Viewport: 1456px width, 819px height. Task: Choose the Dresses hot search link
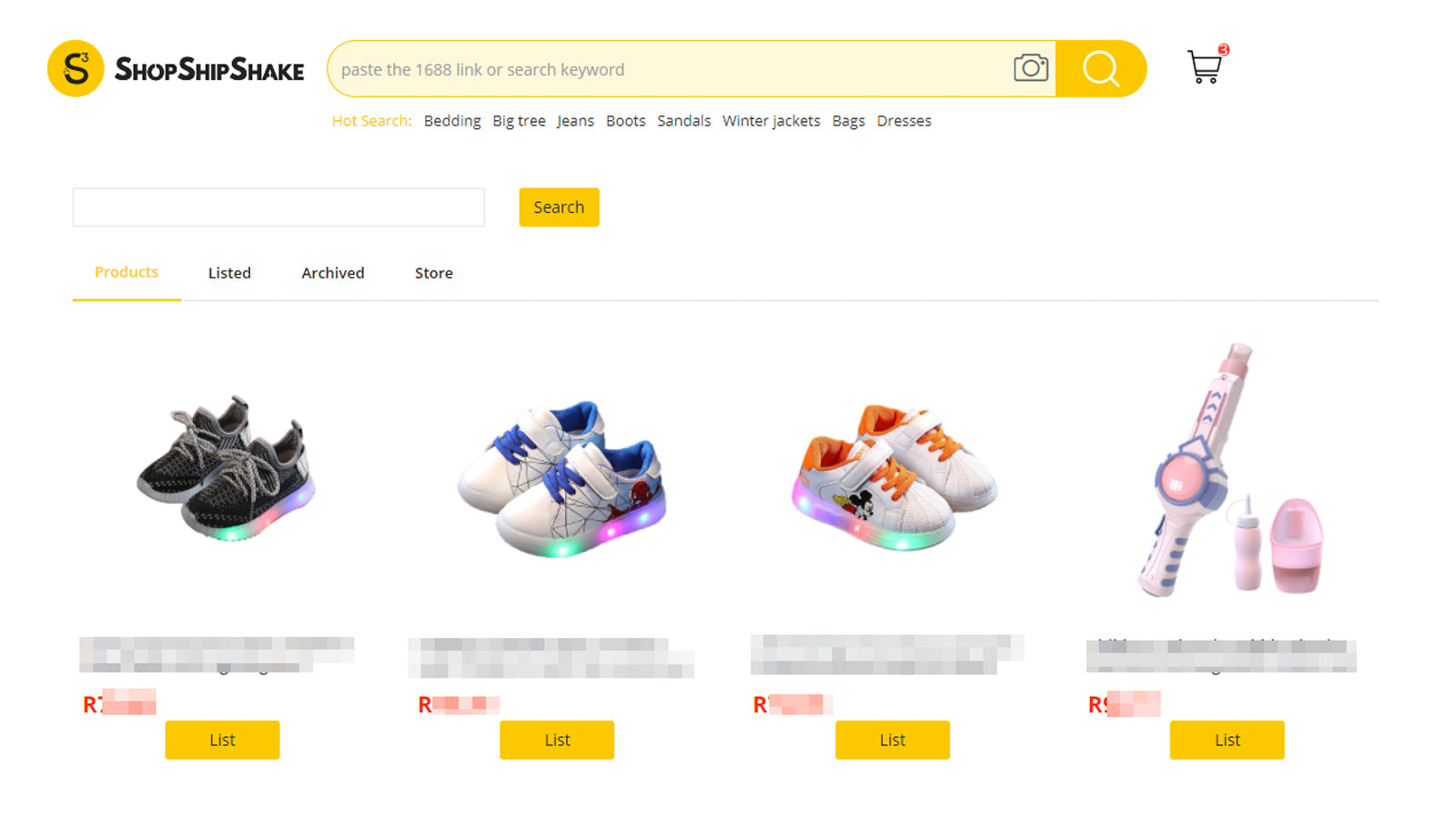point(904,121)
